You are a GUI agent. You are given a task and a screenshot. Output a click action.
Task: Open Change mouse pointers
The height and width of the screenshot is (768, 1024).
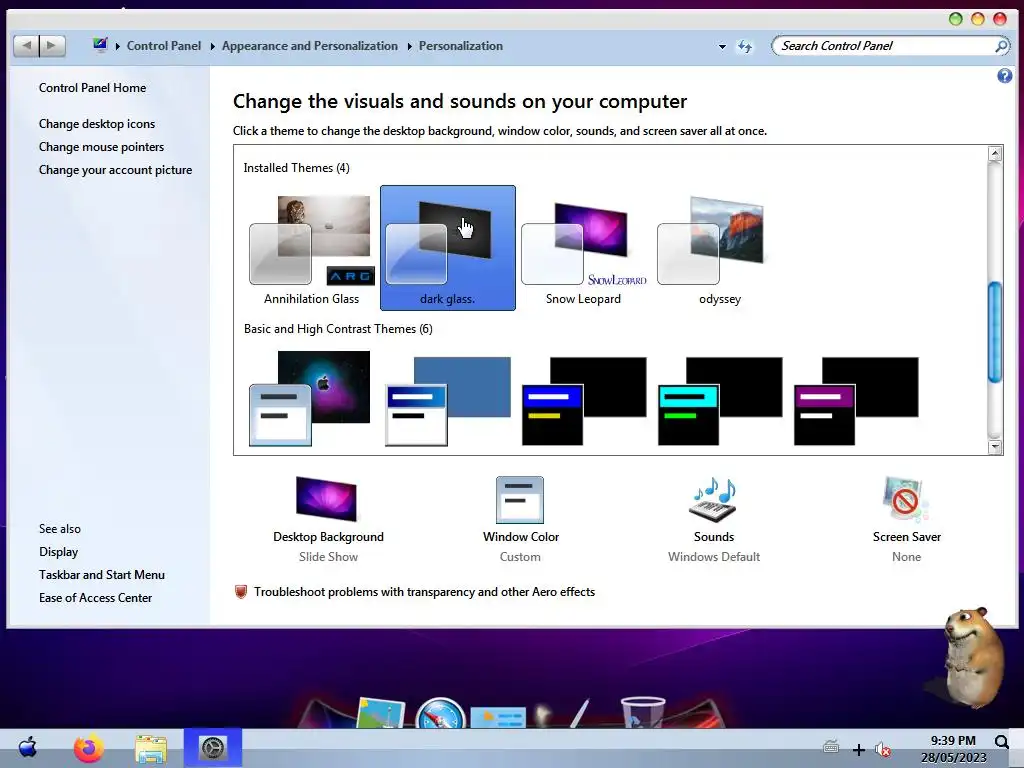pyautogui.click(x=101, y=147)
